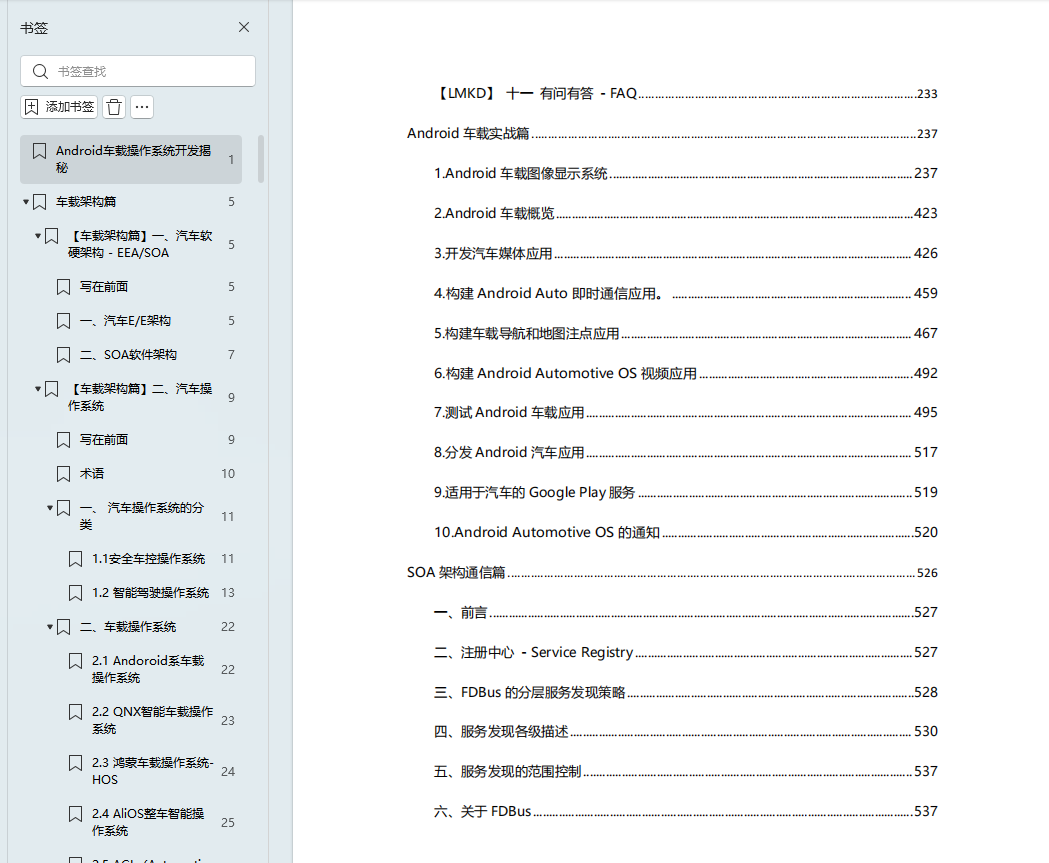Open bookmark 【车载架构篇】一、汽车软硬架构 - EEA/SOA
The width and height of the screenshot is (1049, 863).
tap(140, 244)
